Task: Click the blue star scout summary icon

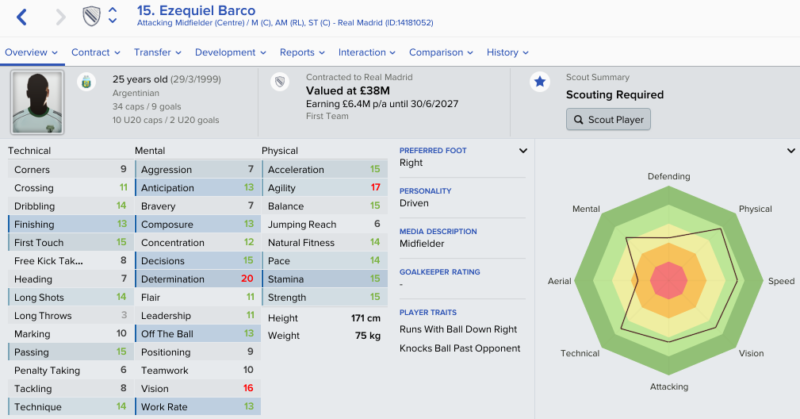Action: pos(540,82)
